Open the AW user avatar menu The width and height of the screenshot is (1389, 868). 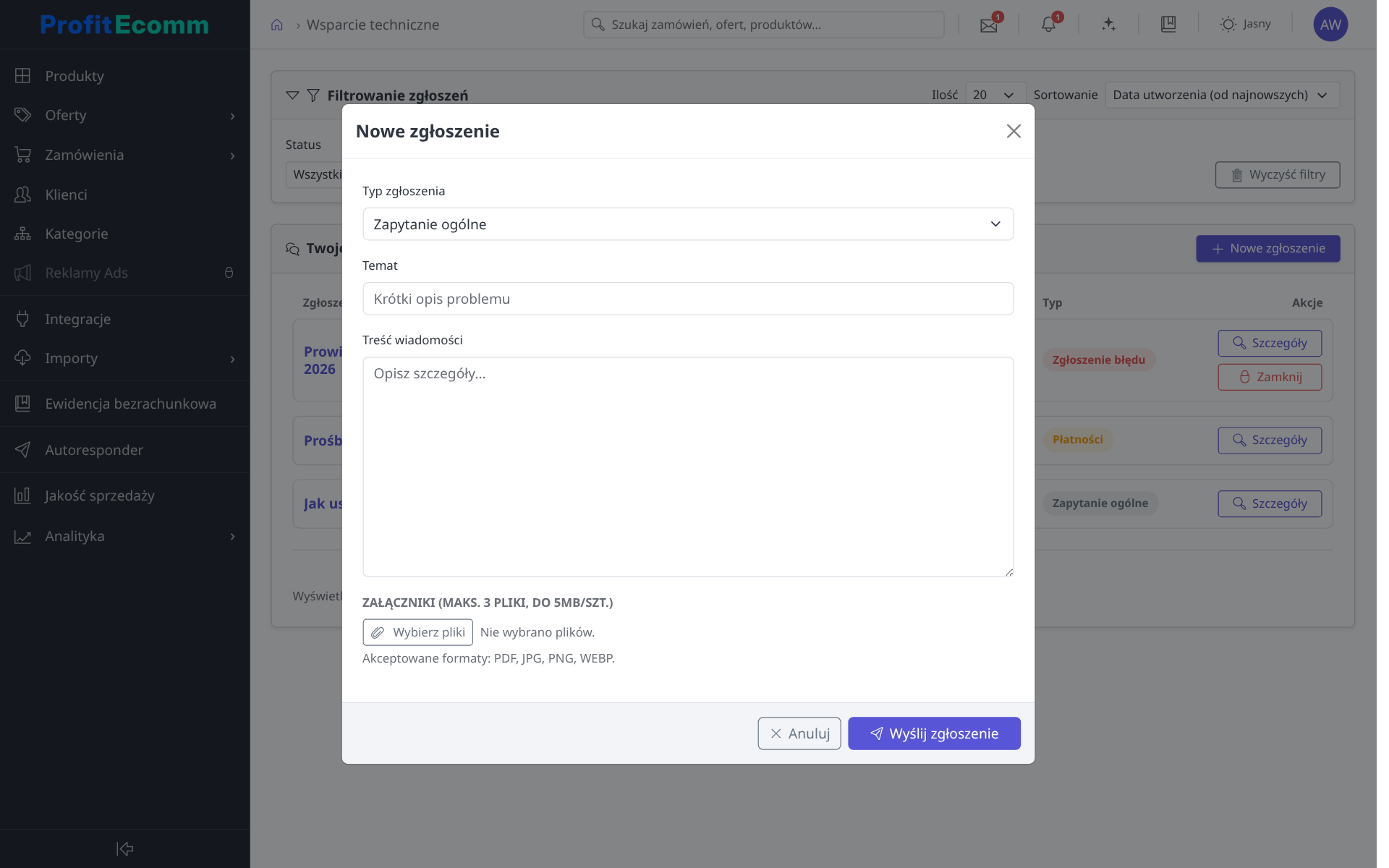coord(1330,25)
